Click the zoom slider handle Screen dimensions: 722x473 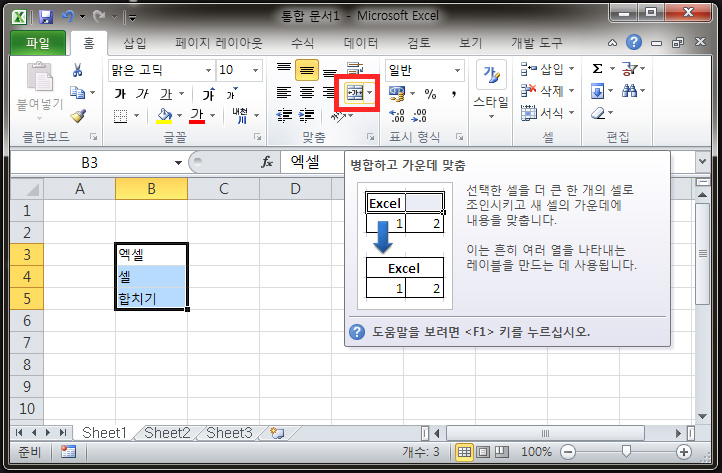(x=626, y=452)
